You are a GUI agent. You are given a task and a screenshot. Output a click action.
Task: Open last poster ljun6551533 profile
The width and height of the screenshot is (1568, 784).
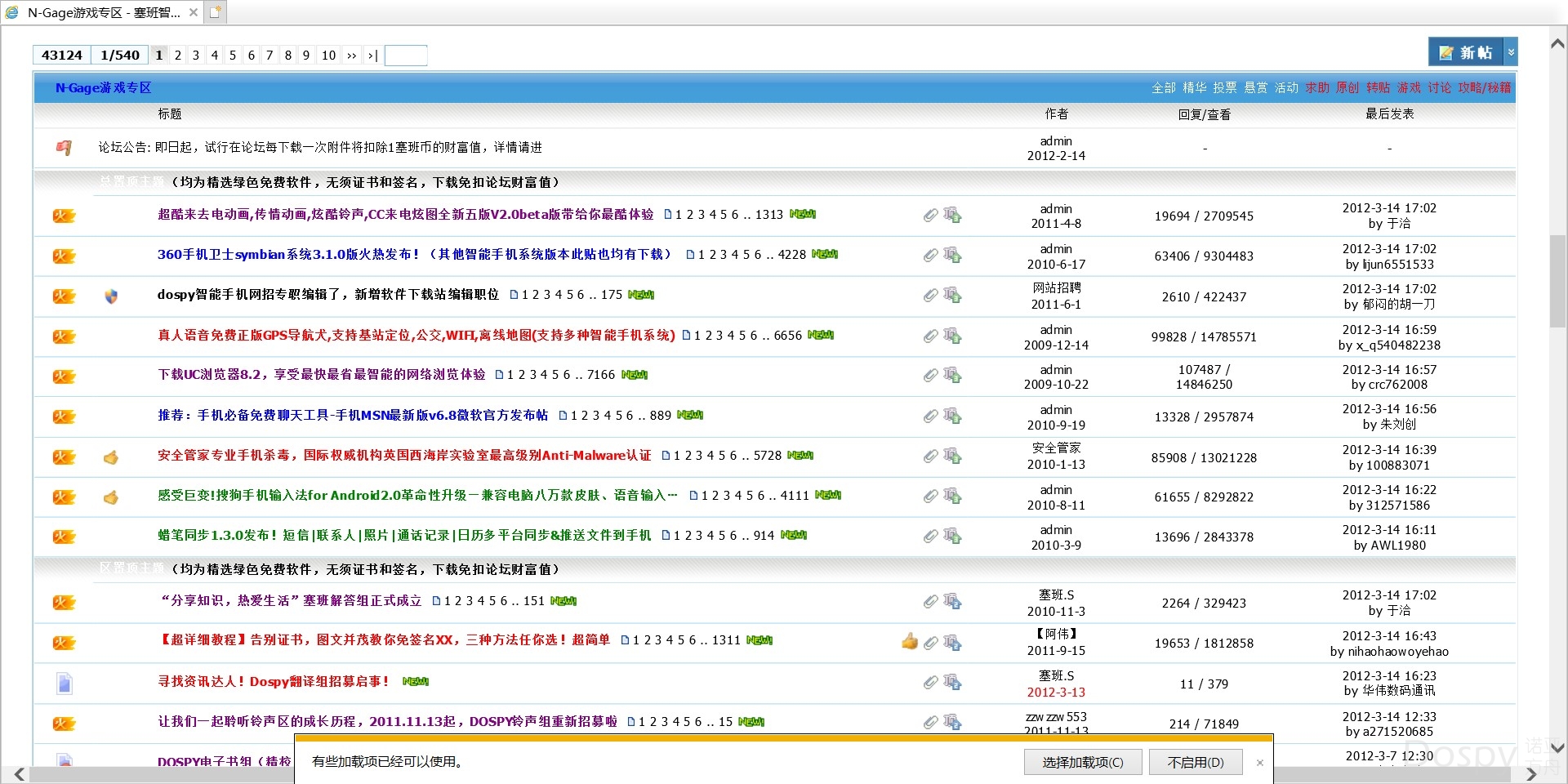(x=1398, y=264)
